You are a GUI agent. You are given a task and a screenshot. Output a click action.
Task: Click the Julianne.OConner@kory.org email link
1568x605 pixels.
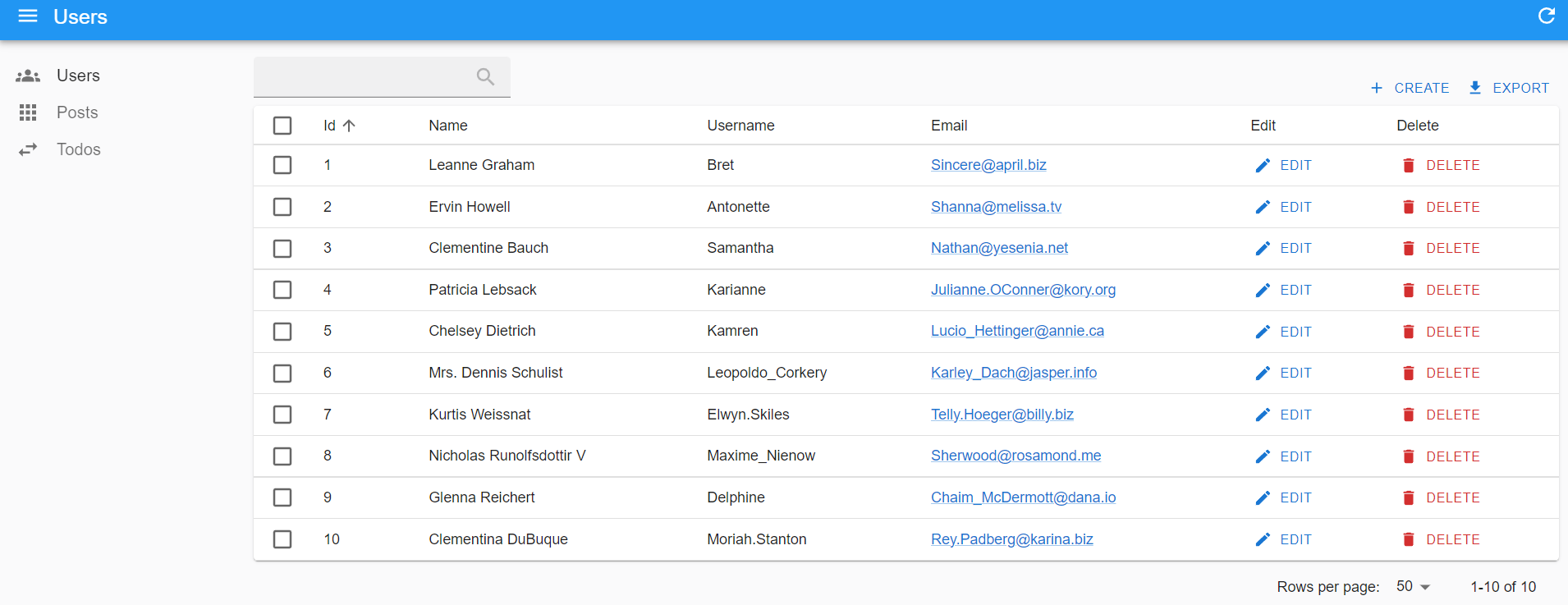pyautogui.click(x=1023, y=290)
